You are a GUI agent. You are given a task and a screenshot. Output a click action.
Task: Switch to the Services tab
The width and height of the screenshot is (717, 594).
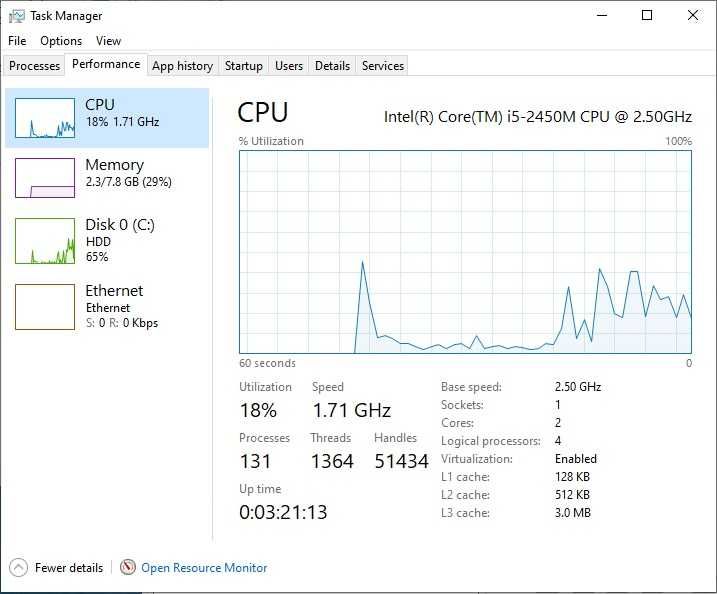click(x=383, y=66)
